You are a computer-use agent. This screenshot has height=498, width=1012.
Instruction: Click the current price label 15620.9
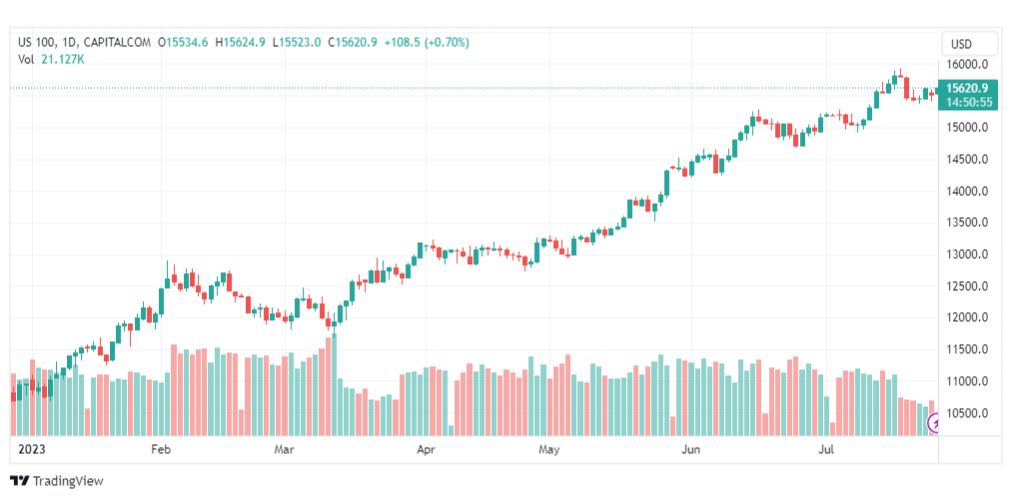point(968,88)
